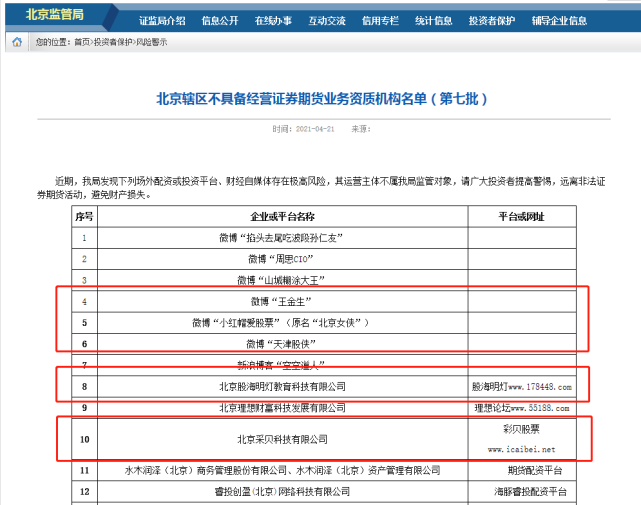The image size is (641, 505).
Task: Click the warning paragraph starting 近期，我局发现
Action: click(x=321, y=188)
